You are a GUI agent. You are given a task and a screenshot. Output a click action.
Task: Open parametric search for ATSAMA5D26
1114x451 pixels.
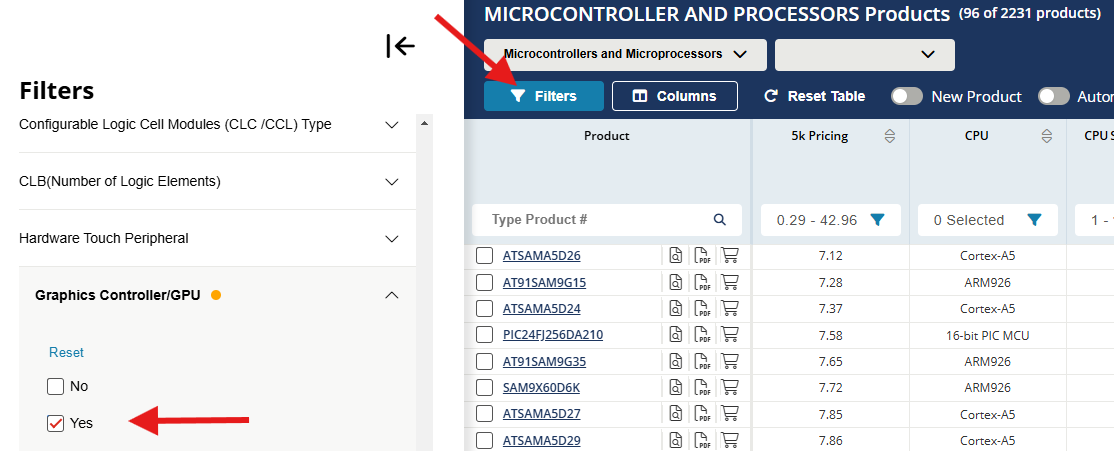pyautogui.click(x=676, y=256)
